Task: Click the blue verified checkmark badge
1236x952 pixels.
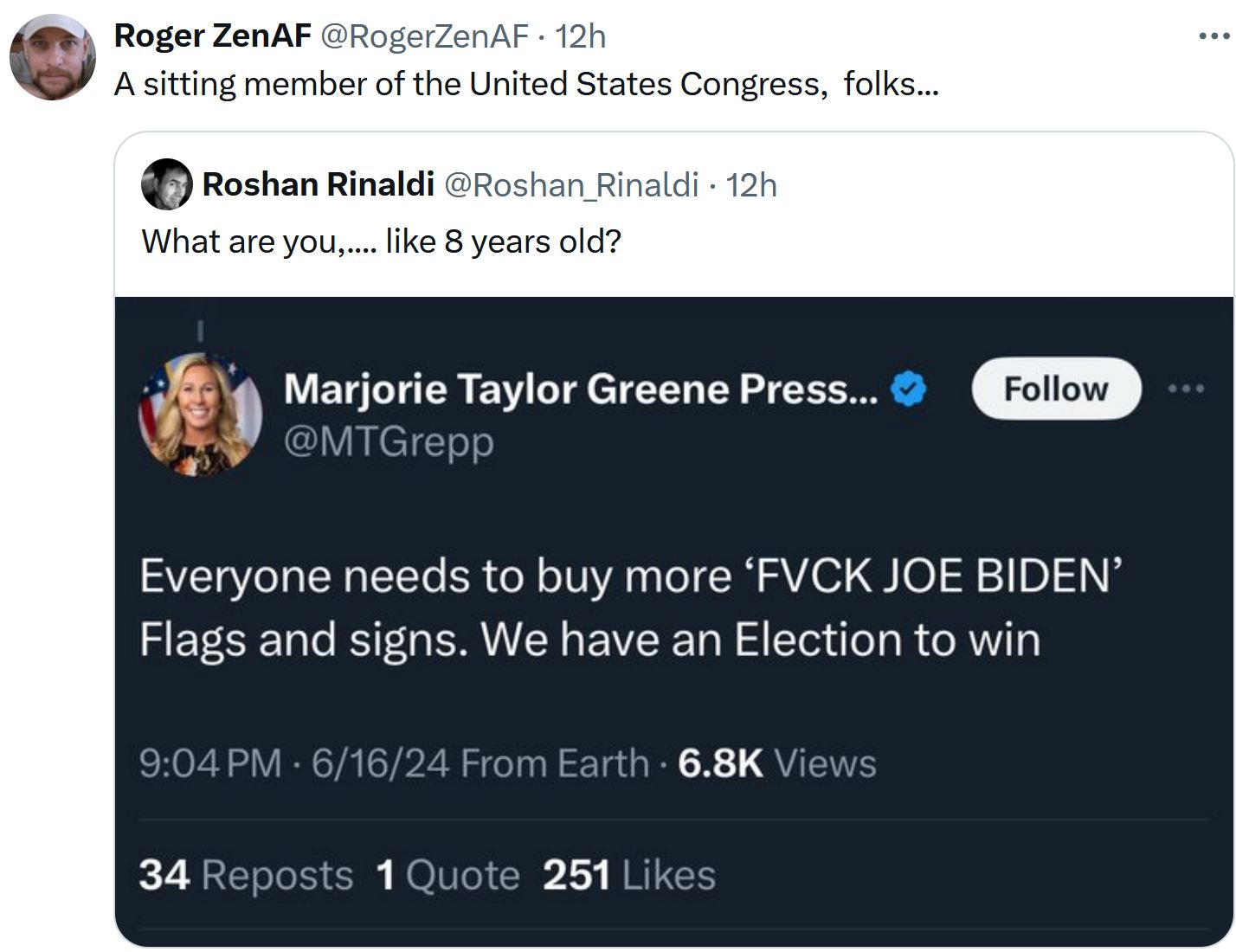Action: [909, 389]
